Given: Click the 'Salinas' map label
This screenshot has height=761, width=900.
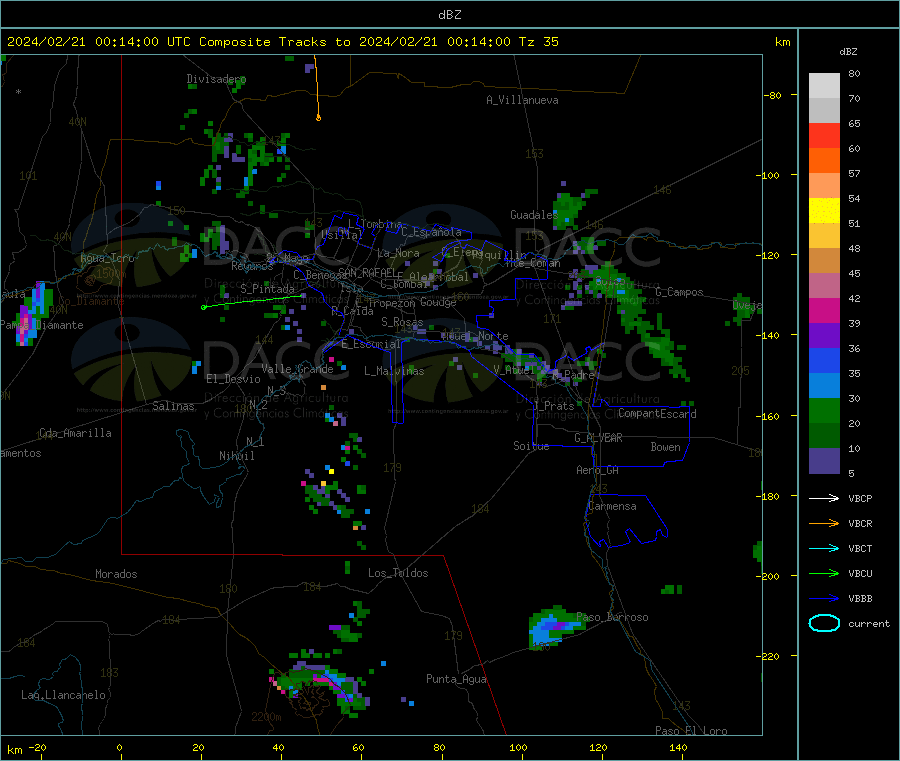Looking at the screenshot, I should (173, 406).
